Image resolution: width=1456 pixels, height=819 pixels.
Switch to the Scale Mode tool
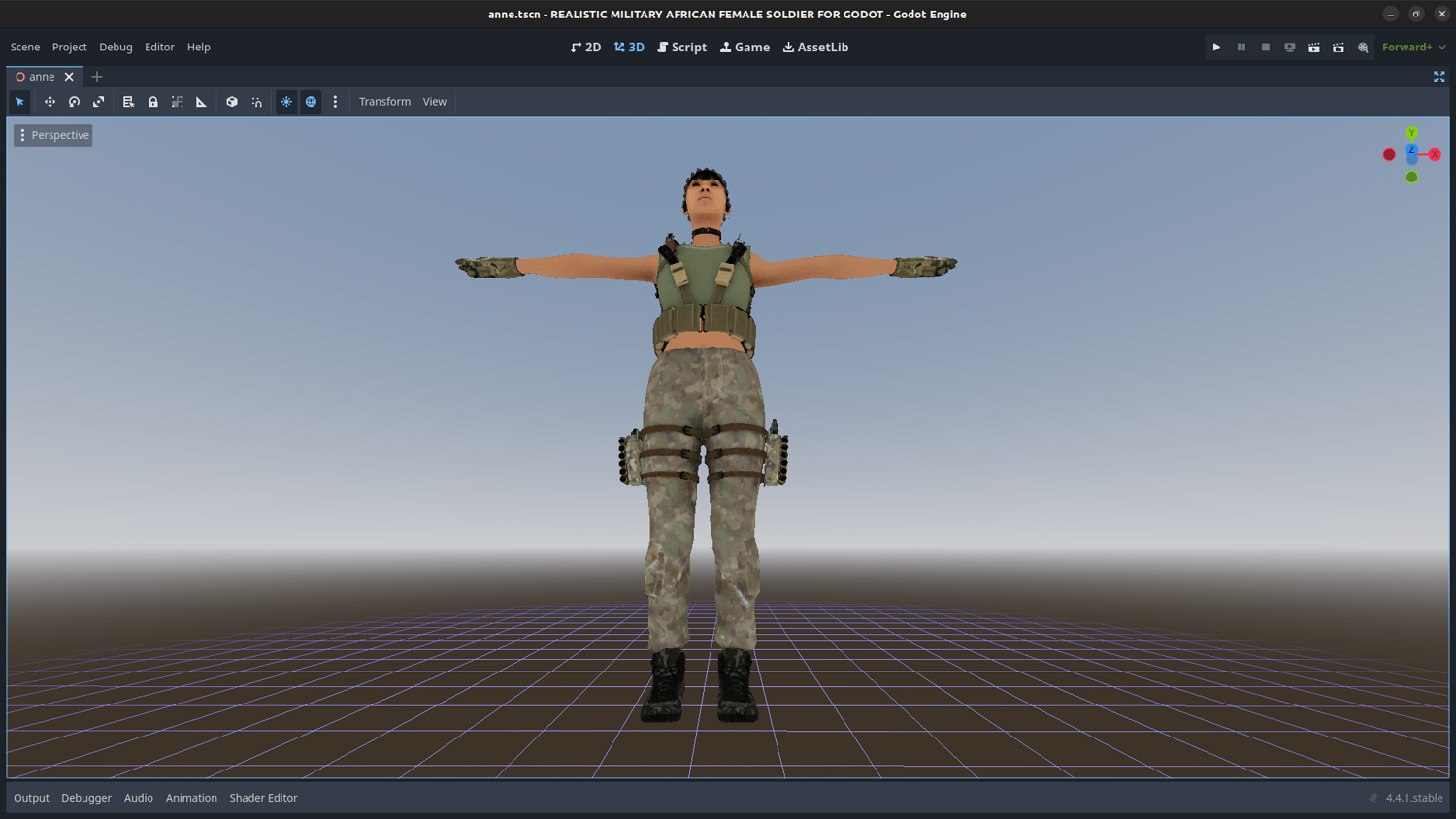(x=98, y=102)
